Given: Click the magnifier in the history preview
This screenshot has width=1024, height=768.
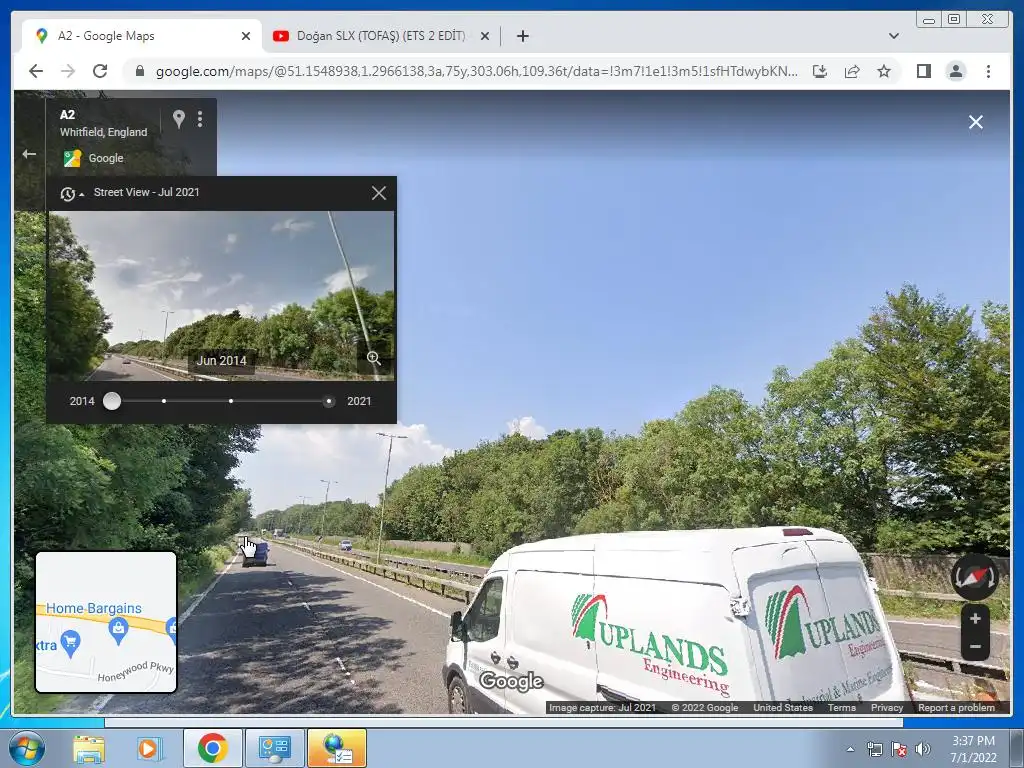Looking at the screenshot, I should point(374,359).
